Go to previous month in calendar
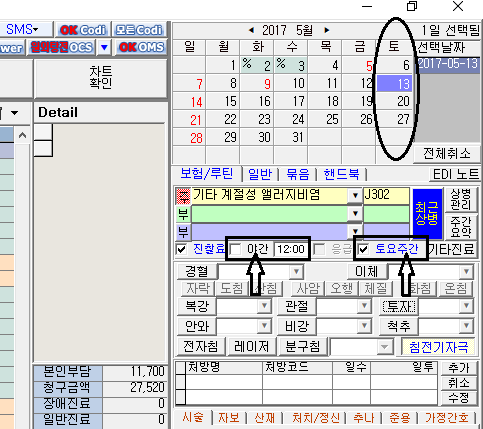The image size is (483, 429). pos(251,30)
